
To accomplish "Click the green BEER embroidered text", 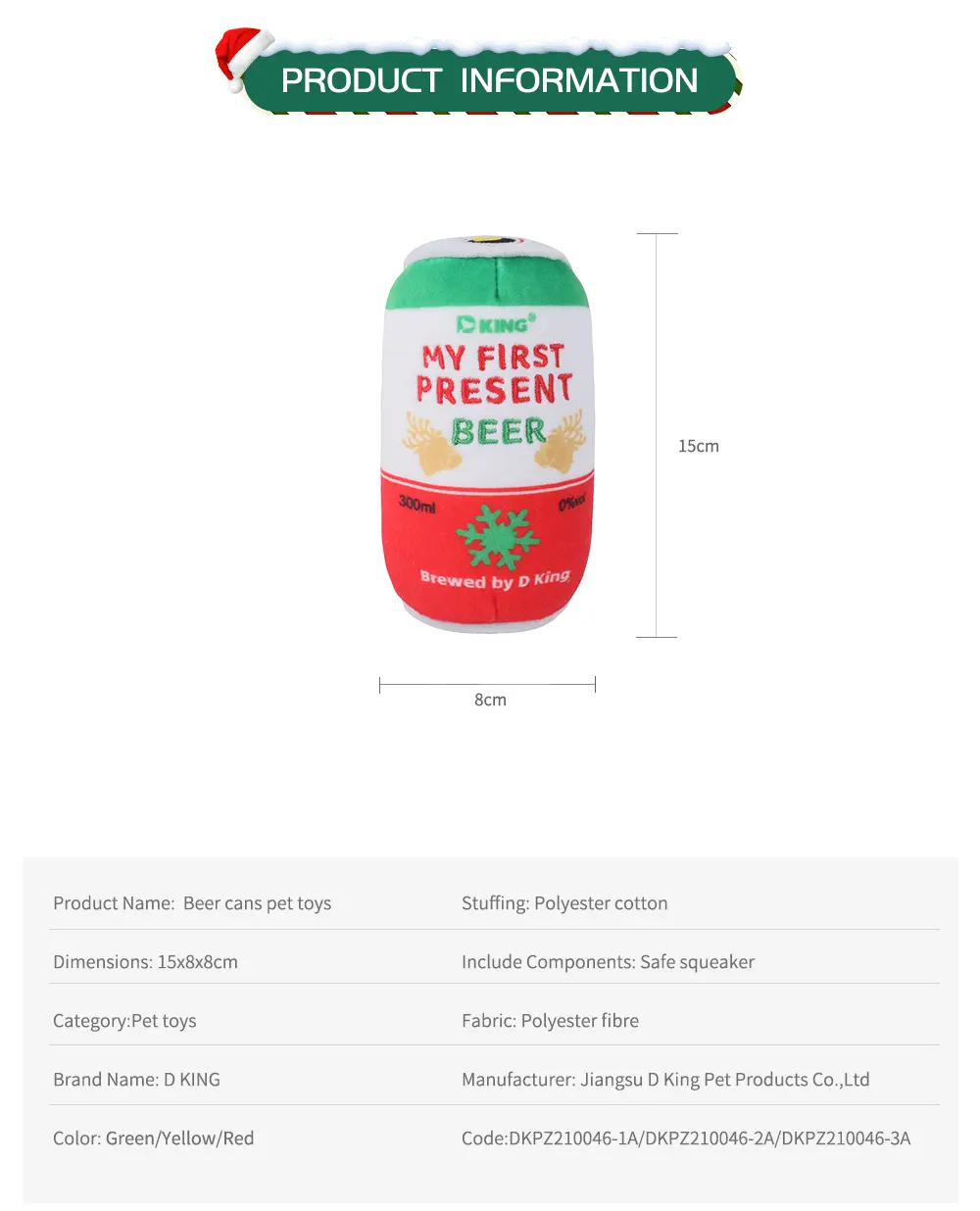I will click(x=498, y=431).
